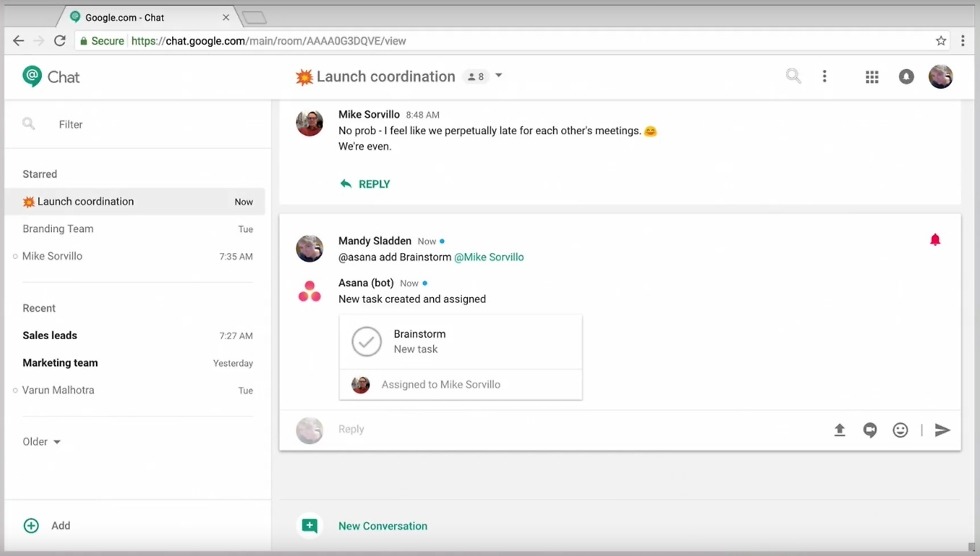Click Assigned to Mike Sorvillo row
The width and height of the screenshot is (980, 556).
click(461, 384)
